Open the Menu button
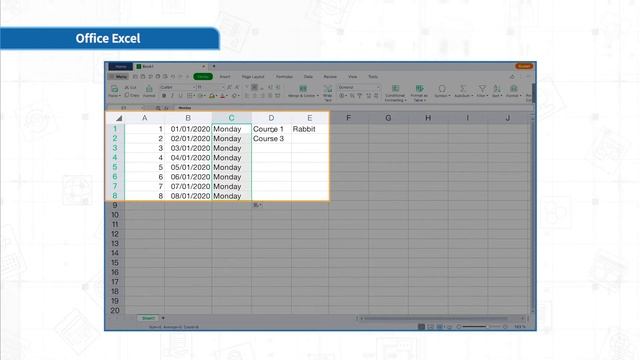The image size is (640, 360). pyautogui.click(x=119, y=77)
